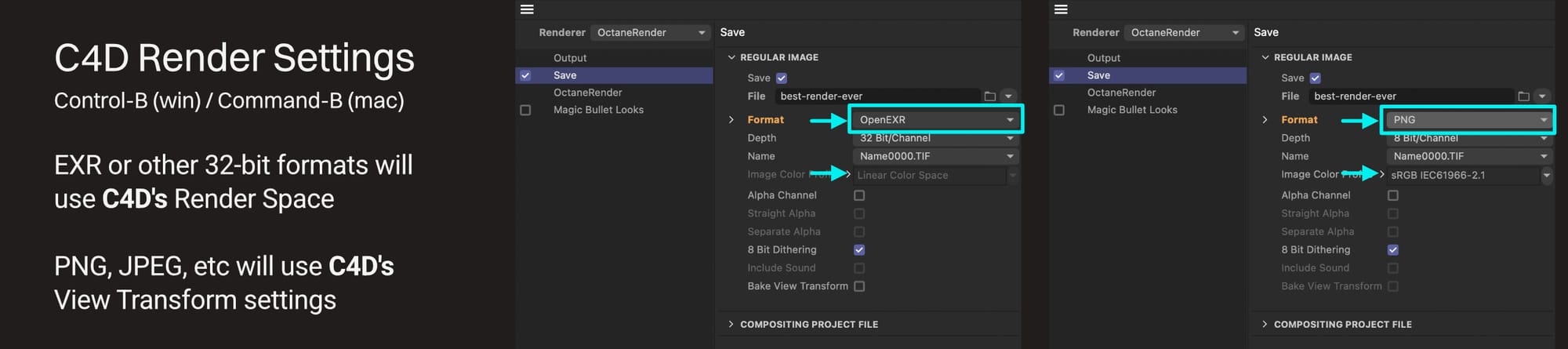
Task: Open OctaneRender renderer dropdown in left panel
Action: pos(650,32)
